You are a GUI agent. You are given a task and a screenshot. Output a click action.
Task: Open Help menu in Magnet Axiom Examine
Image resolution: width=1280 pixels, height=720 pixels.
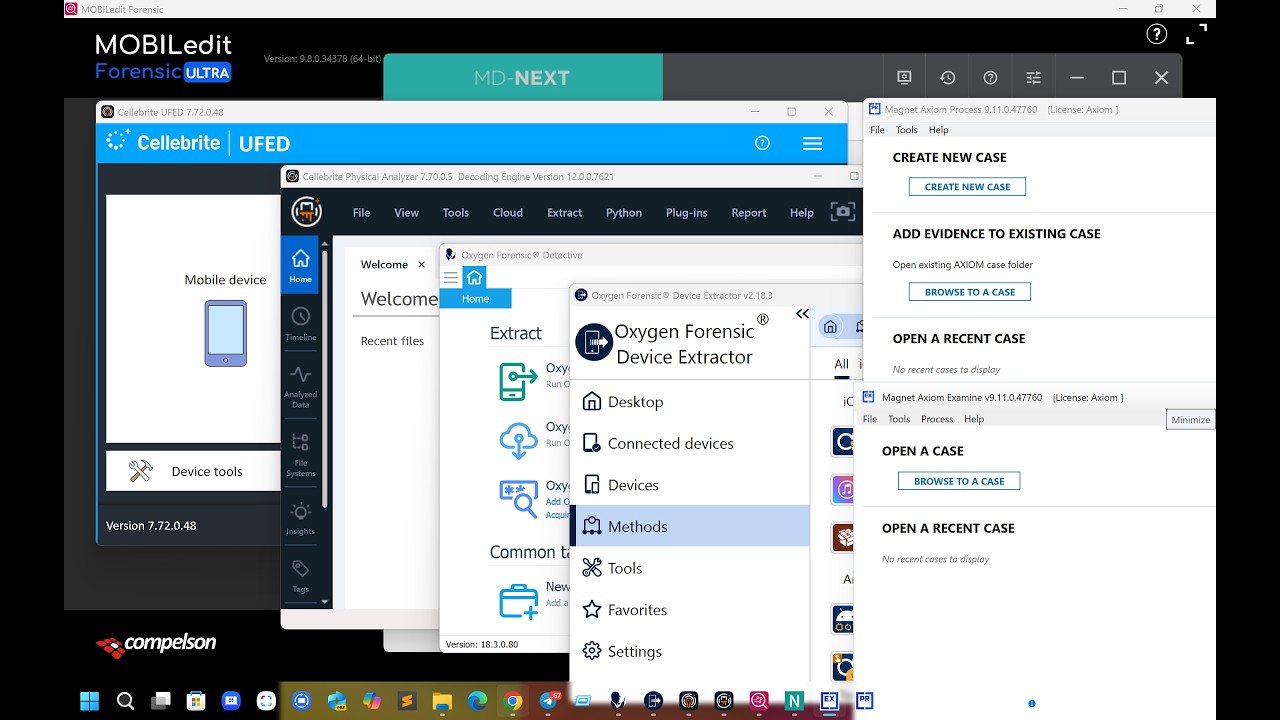974,419
